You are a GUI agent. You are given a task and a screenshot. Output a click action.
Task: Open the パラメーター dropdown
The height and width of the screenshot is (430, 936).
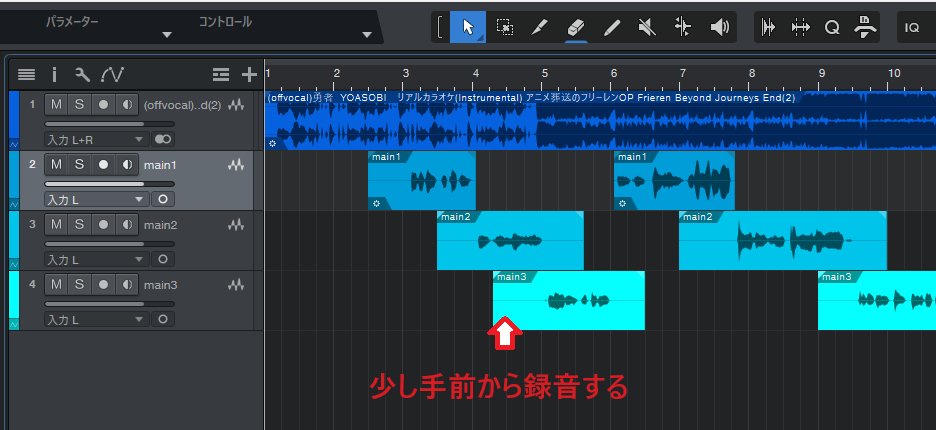pos(167,35)
